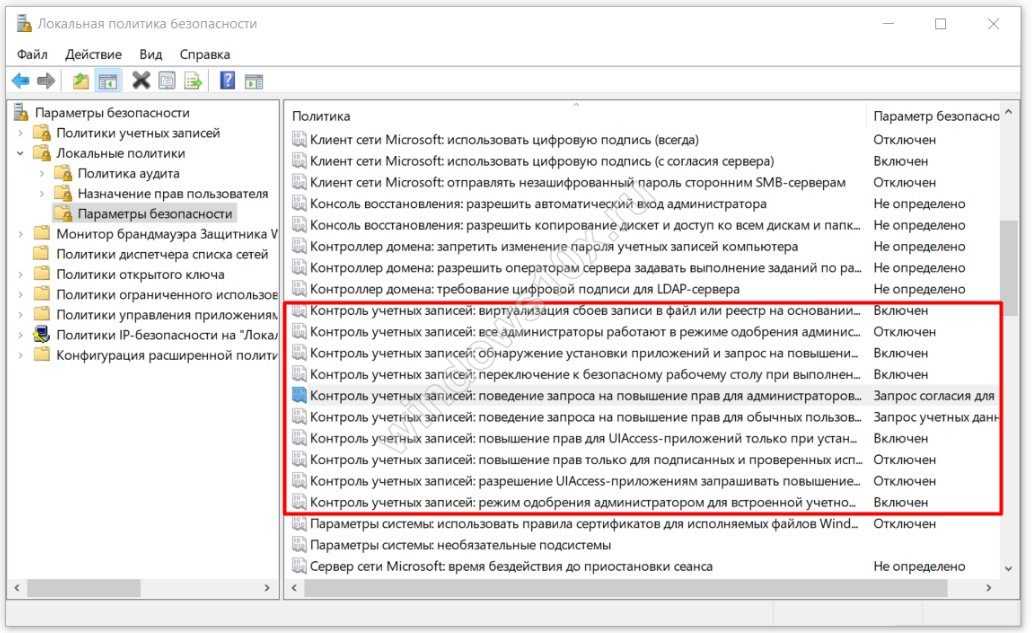Open the Properties toolbar icon
Viewport: 1032px width, 633px height.
point(167,81)
